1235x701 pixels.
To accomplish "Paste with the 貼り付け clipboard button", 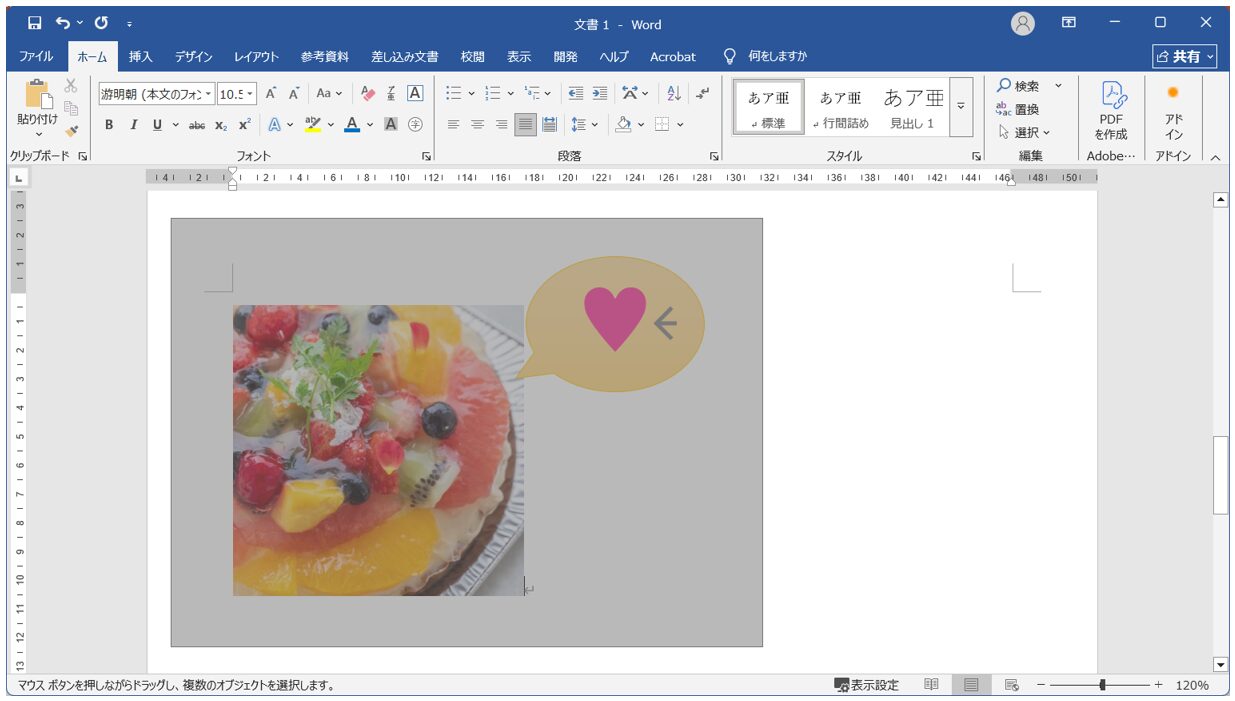I will pyautogui.click(x=38, y=108).
